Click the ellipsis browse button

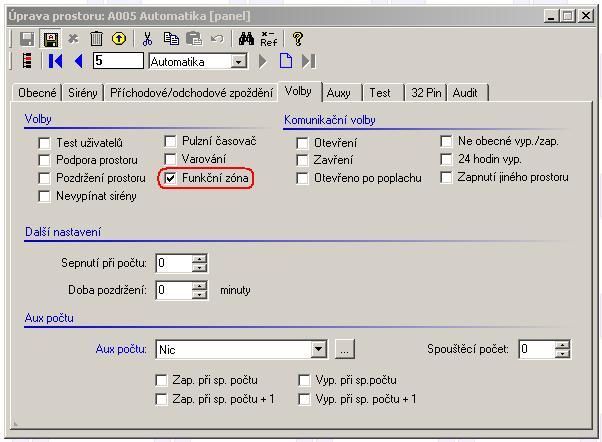[x=343, y=350]
